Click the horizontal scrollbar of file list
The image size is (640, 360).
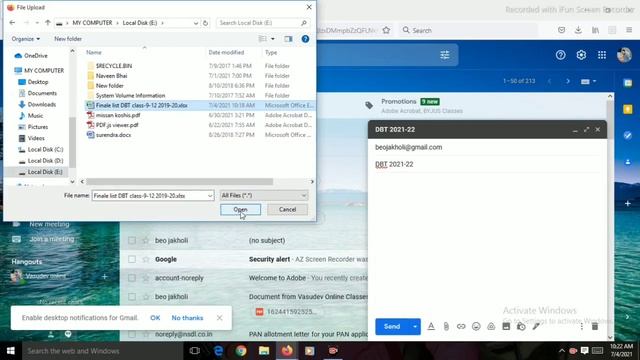coord(179,182)
